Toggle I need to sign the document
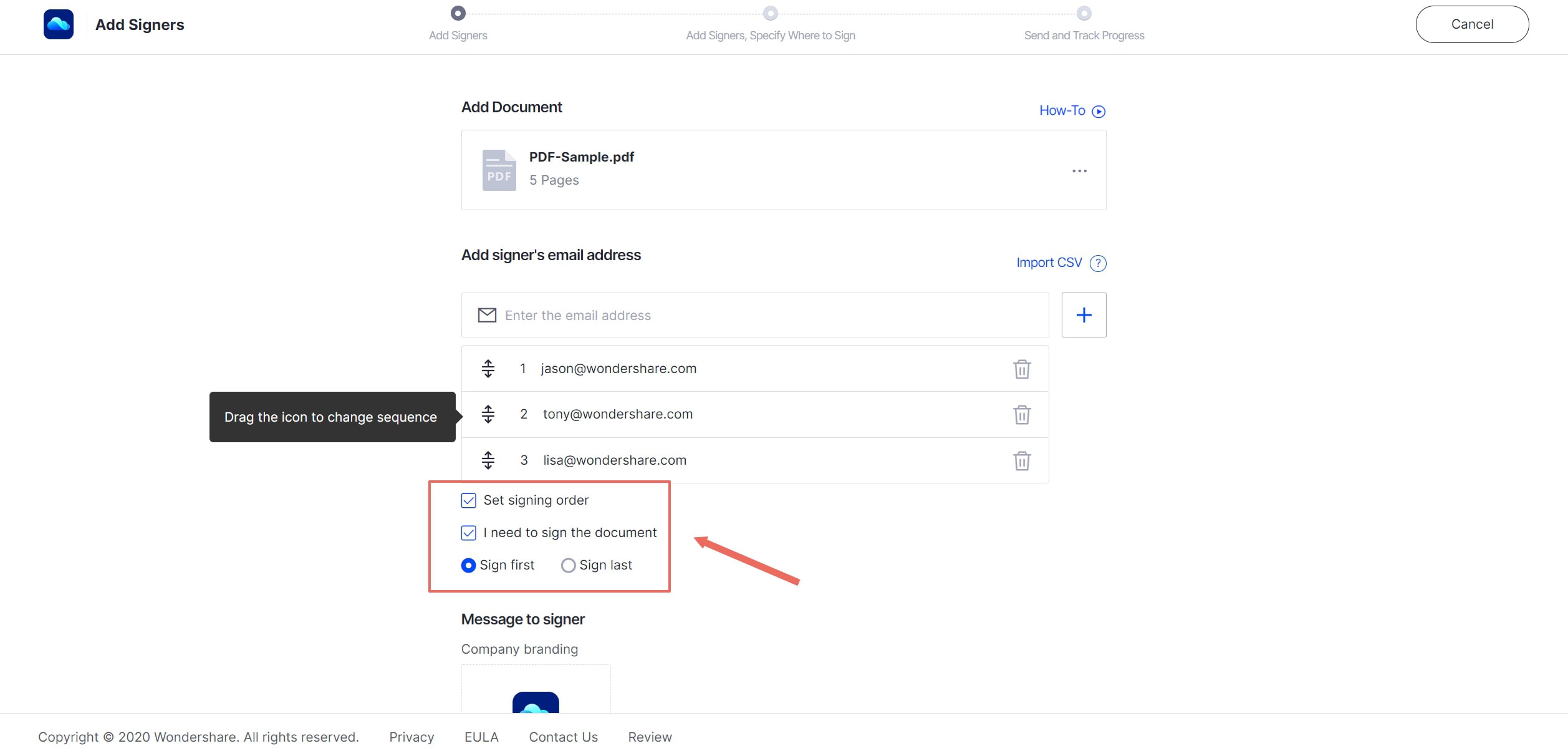The image size is (1568, 756). pyautogui.click(x=468, y=533)
